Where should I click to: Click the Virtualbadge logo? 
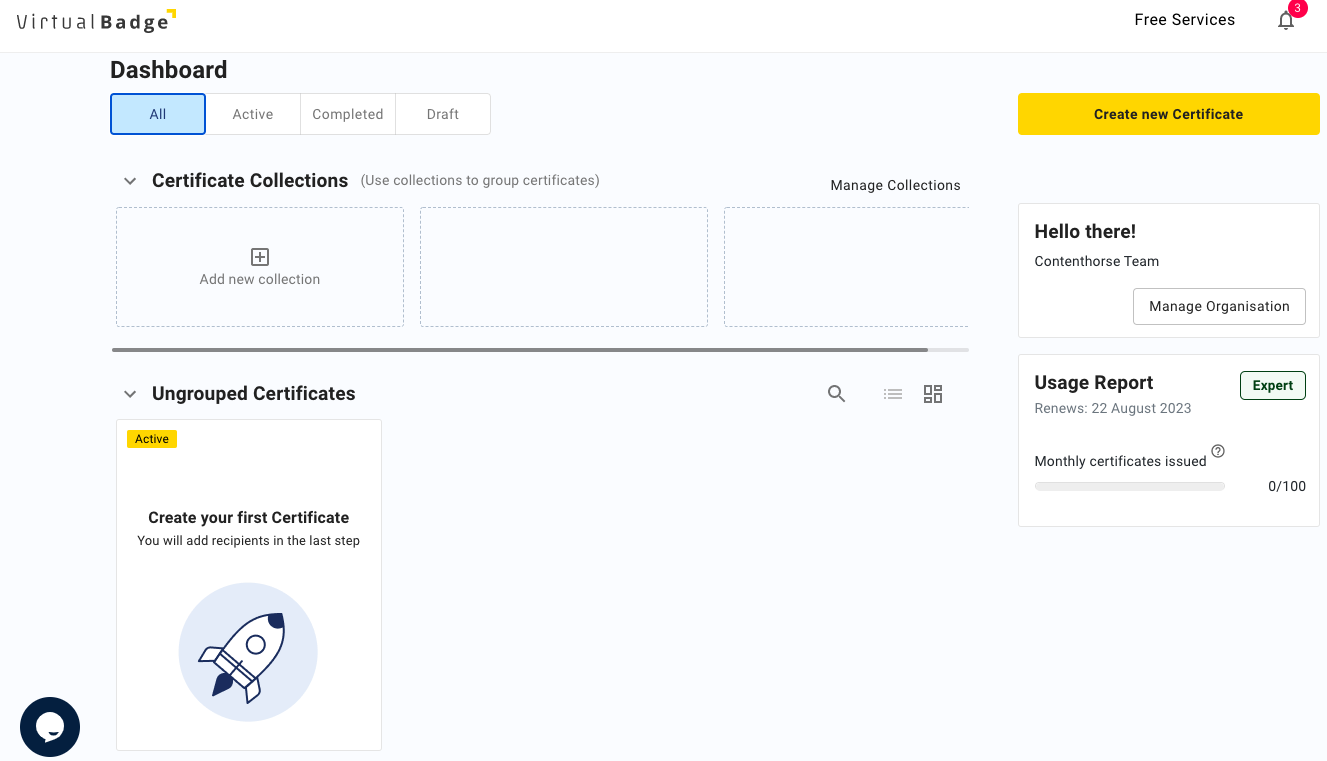click(x=95, y=20)
